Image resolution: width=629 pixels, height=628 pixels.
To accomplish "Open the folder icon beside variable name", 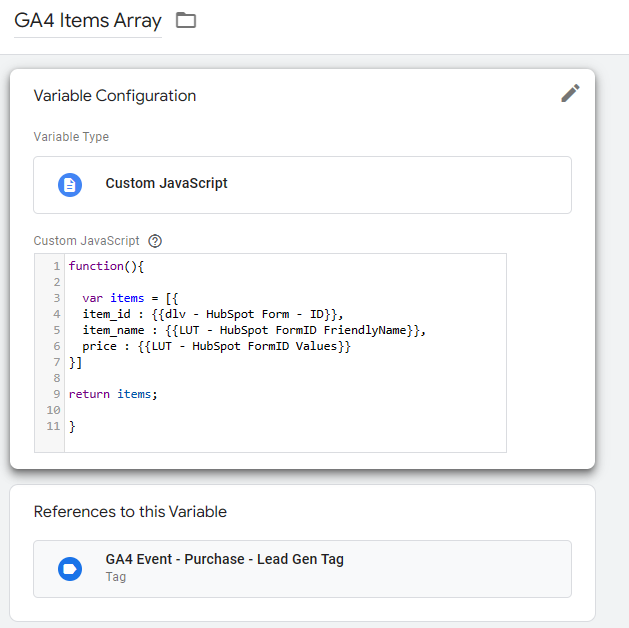I will tap(186, 20).
